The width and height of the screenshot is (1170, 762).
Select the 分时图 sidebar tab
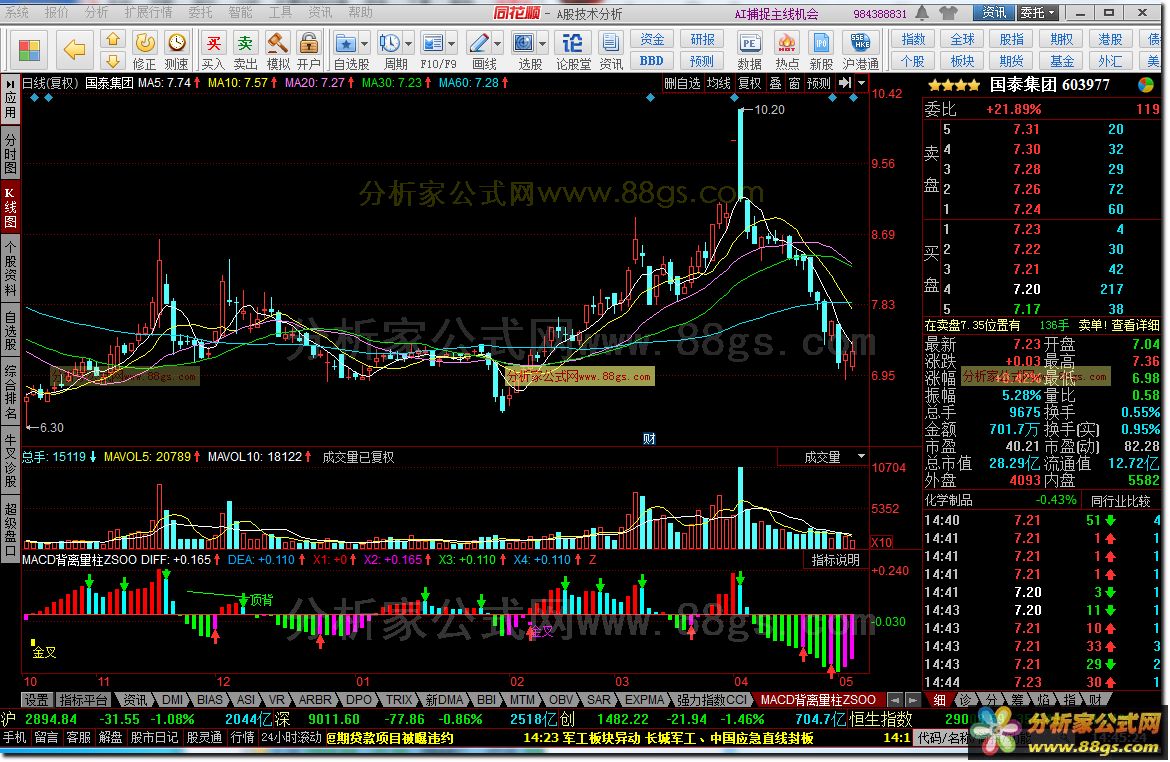pos(10,153)
